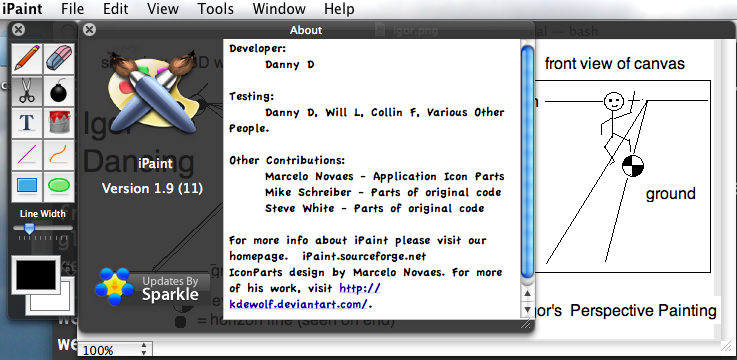The width and height of the screenshot is (737, 360).
Task: Open the Help menu
Action: pyautogui.click(x=339, y=8)
